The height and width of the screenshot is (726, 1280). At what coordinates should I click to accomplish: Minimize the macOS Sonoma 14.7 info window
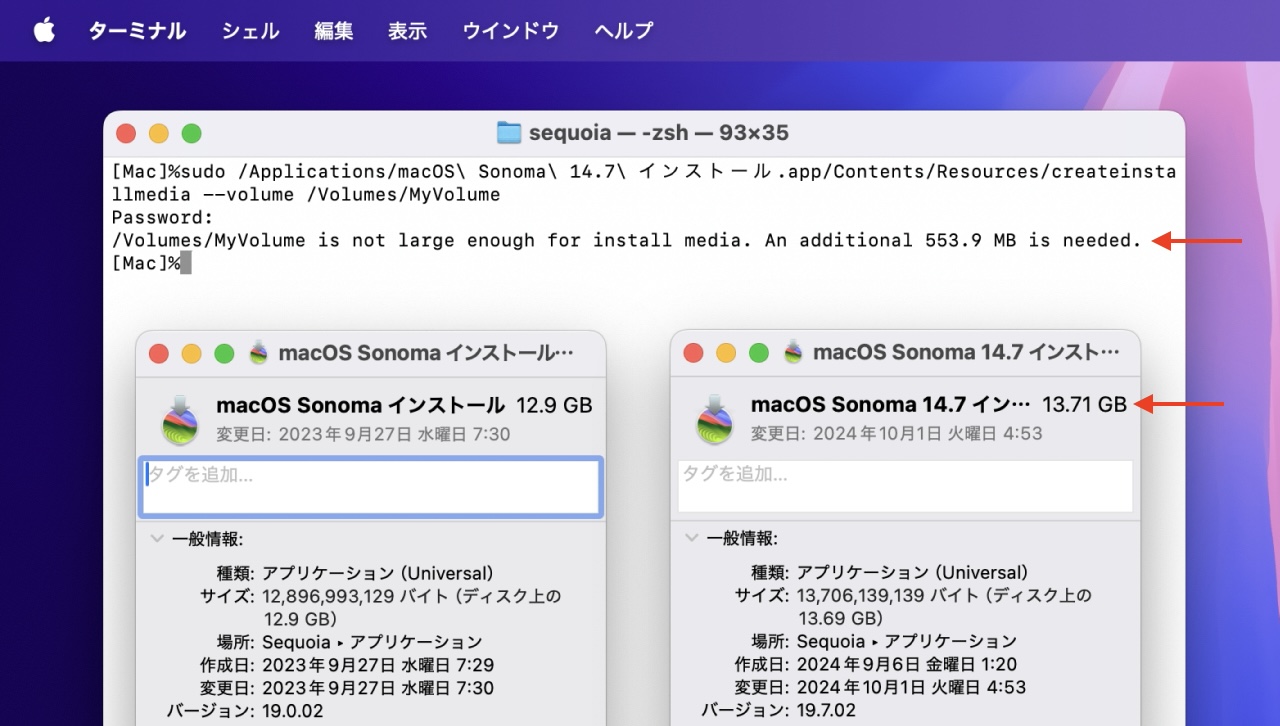point(726,353)
